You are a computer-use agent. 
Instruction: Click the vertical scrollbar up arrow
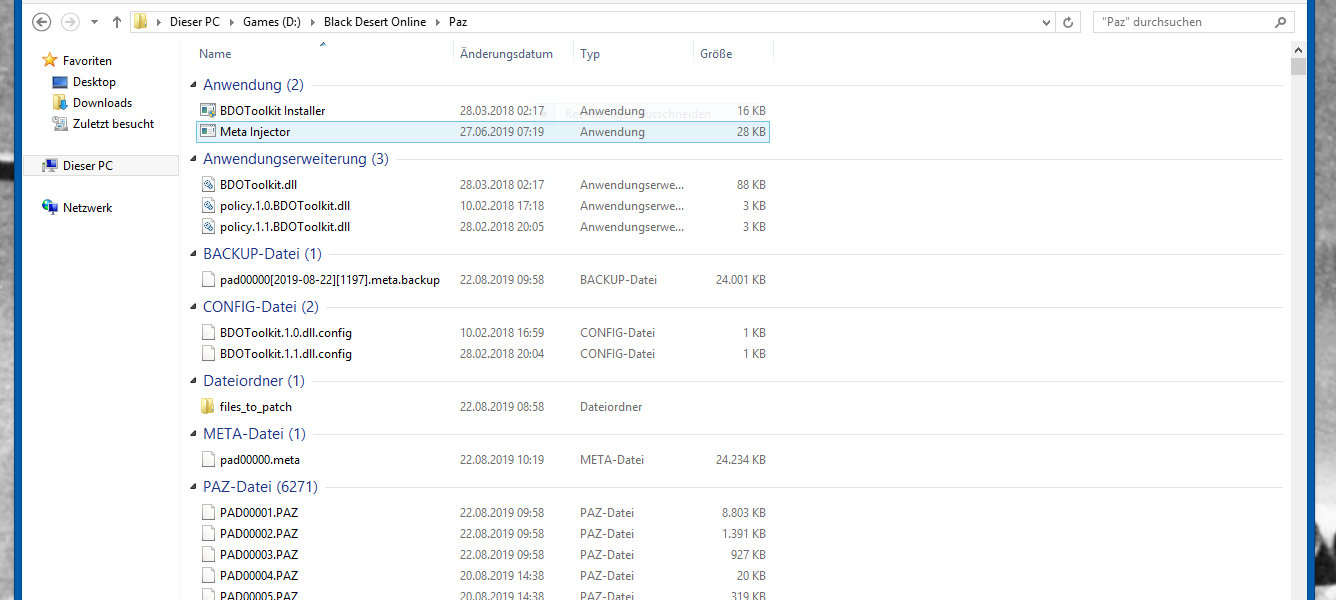pyautogui.click(x=1298, y=49)
